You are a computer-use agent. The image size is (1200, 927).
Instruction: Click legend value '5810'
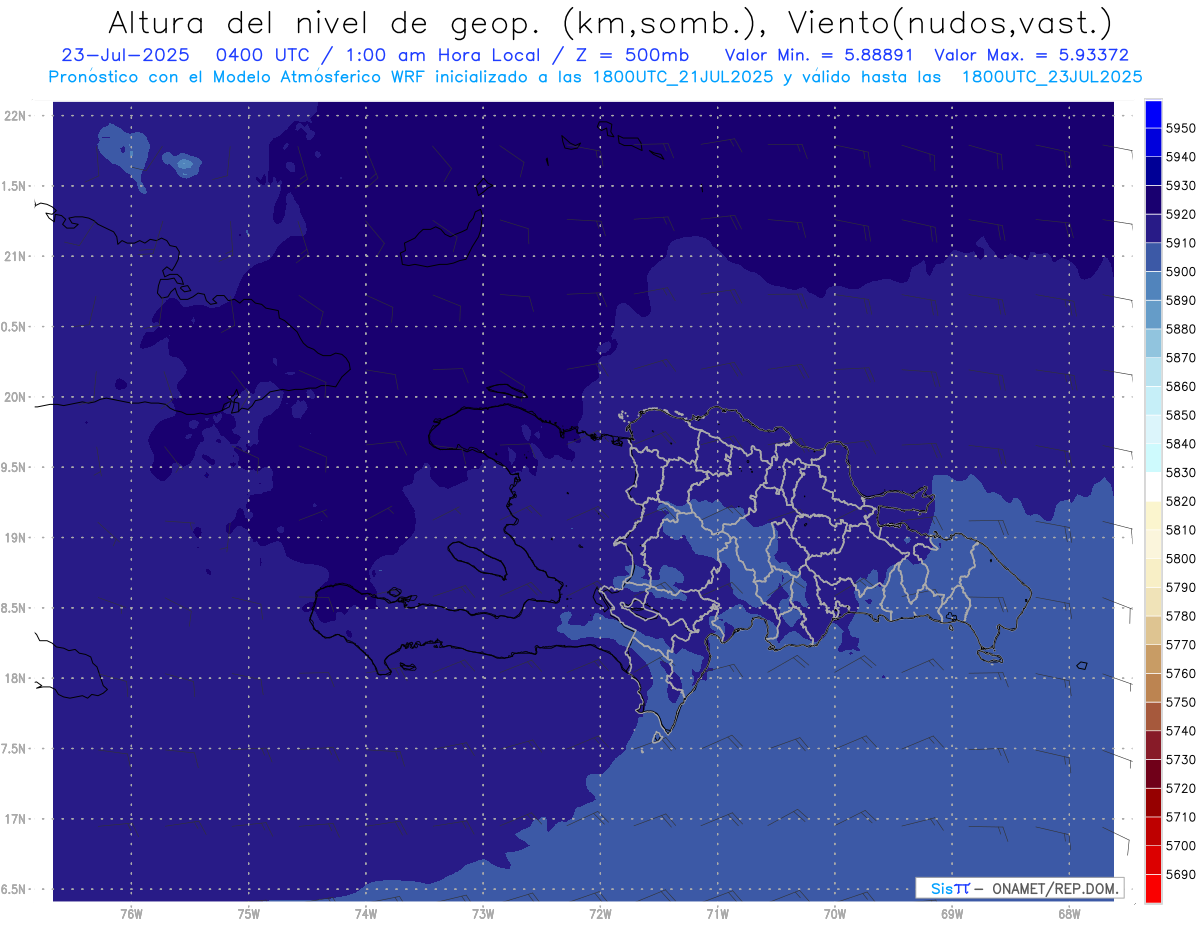point(1180,529)
